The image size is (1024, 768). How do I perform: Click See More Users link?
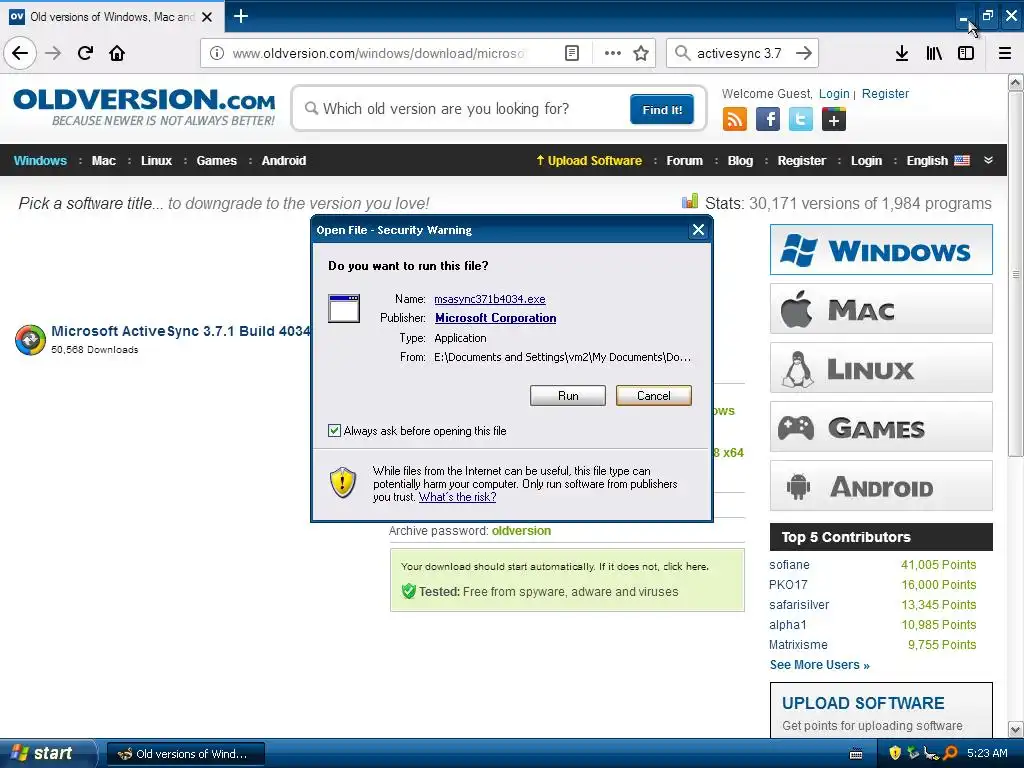(x=819, y=665)
